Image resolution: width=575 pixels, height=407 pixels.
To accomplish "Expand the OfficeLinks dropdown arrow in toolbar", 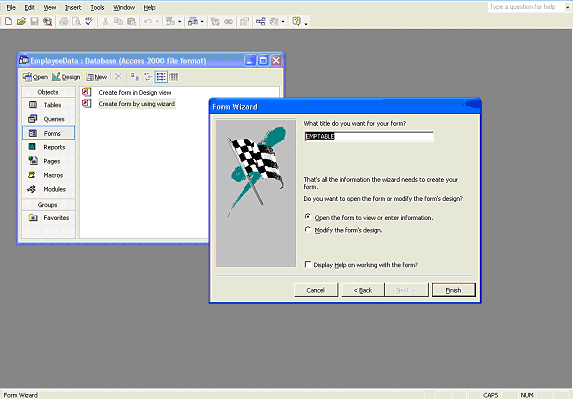I will pyautogui.click(x=179, y=22).
